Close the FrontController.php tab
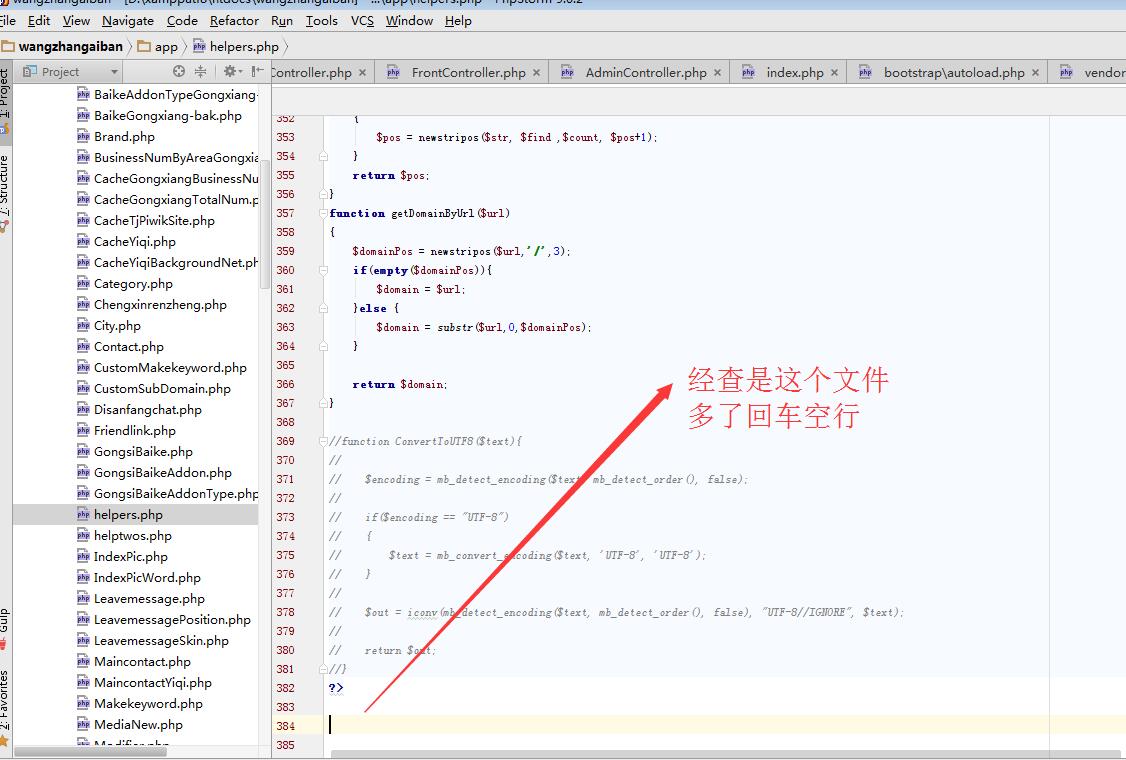 [x=537, y=72]
